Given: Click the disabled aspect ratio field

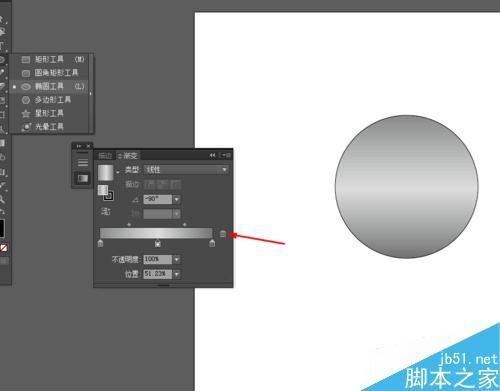Looking at the screenshot, I should [158, 214].
